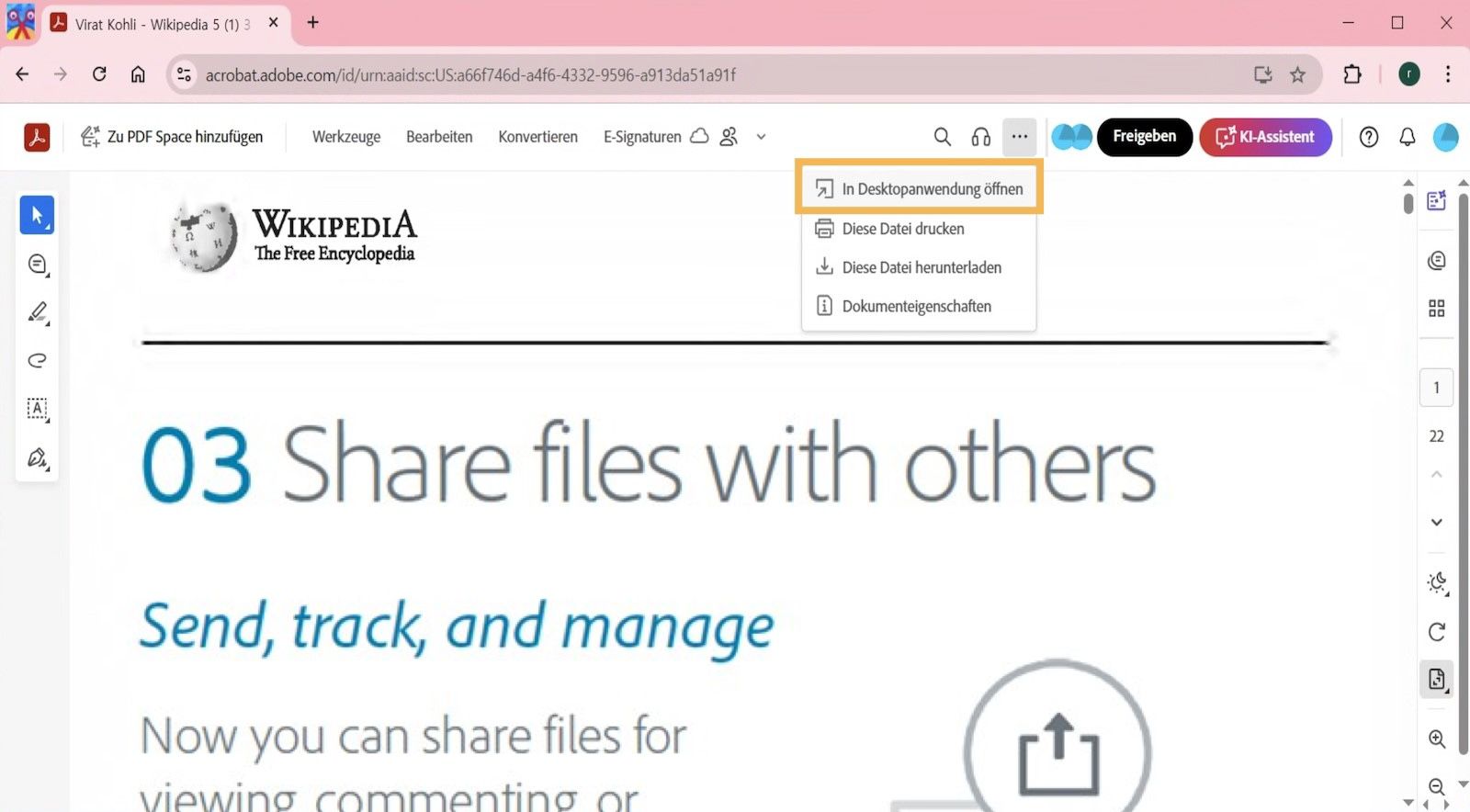Reload the page in the browser
The image size is (1470, 812).
point(99,74)
